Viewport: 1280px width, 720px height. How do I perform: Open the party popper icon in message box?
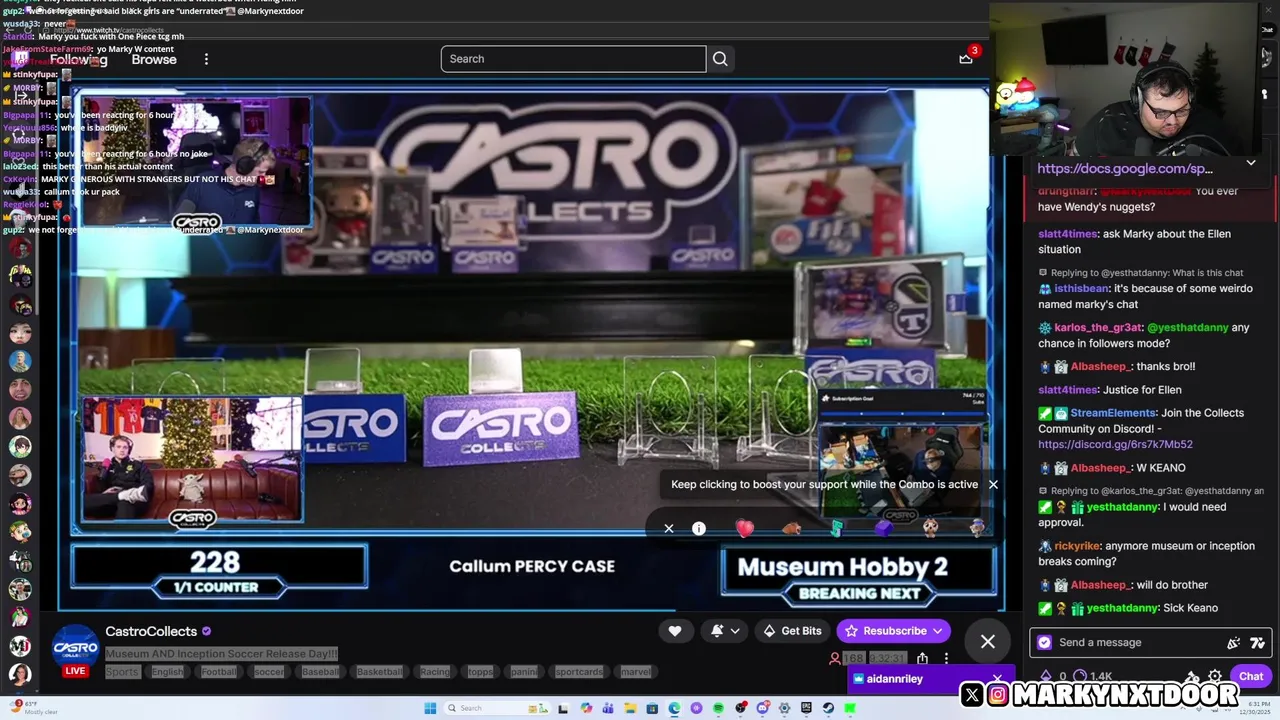[1234, 643]
